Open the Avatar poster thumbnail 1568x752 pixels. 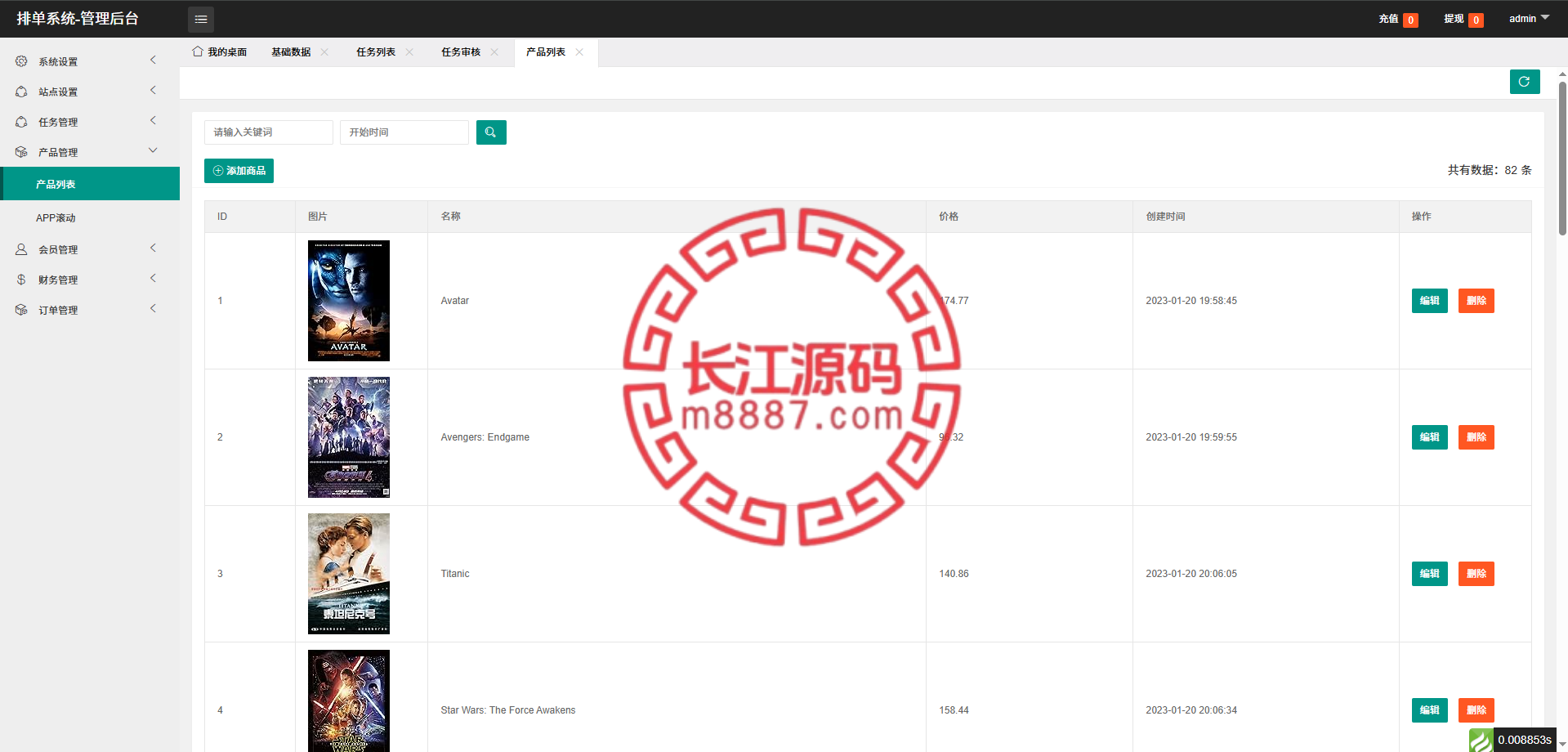[x=349, y=301]
